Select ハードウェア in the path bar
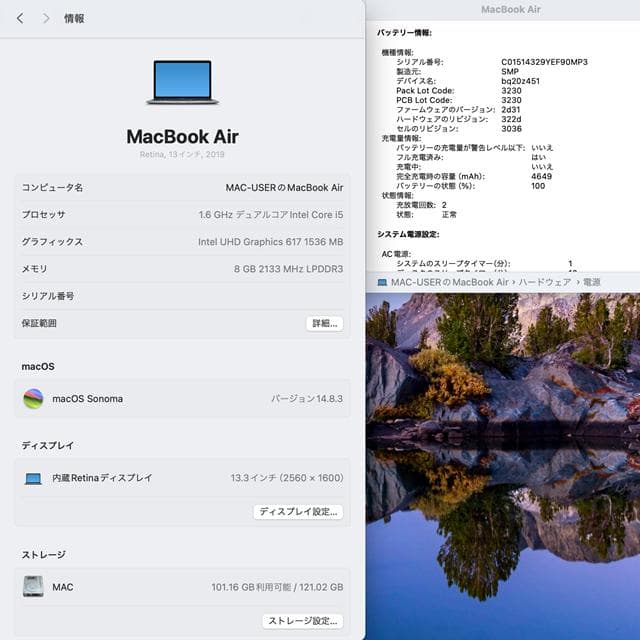 coord(544,282)
